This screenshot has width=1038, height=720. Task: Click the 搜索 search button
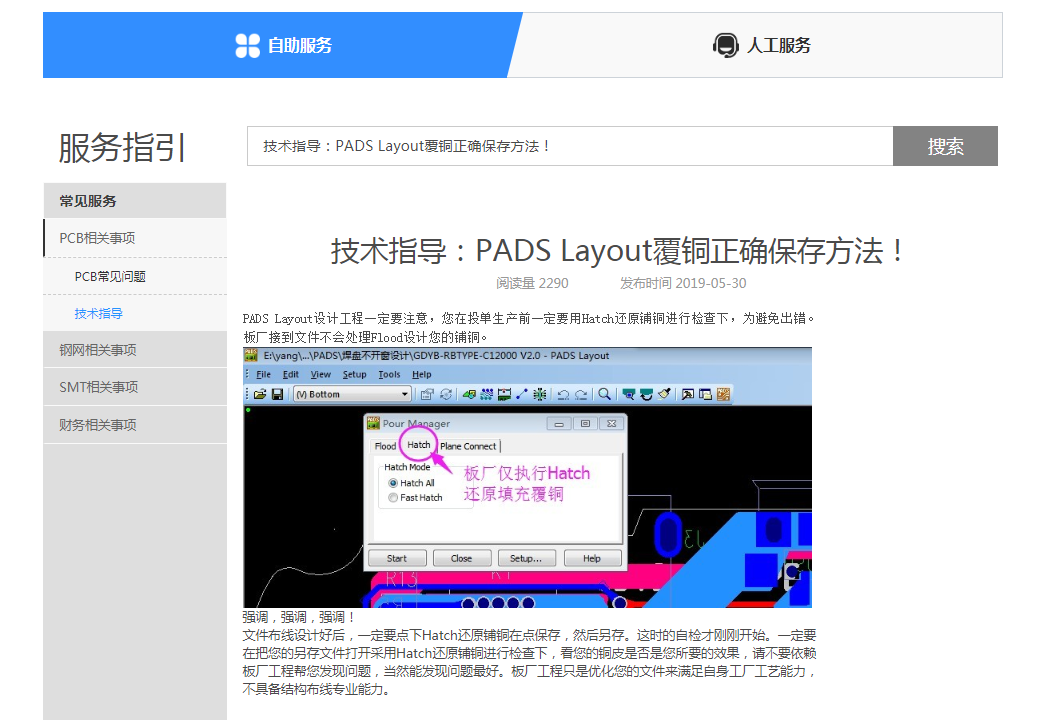[x=945, y=146]
